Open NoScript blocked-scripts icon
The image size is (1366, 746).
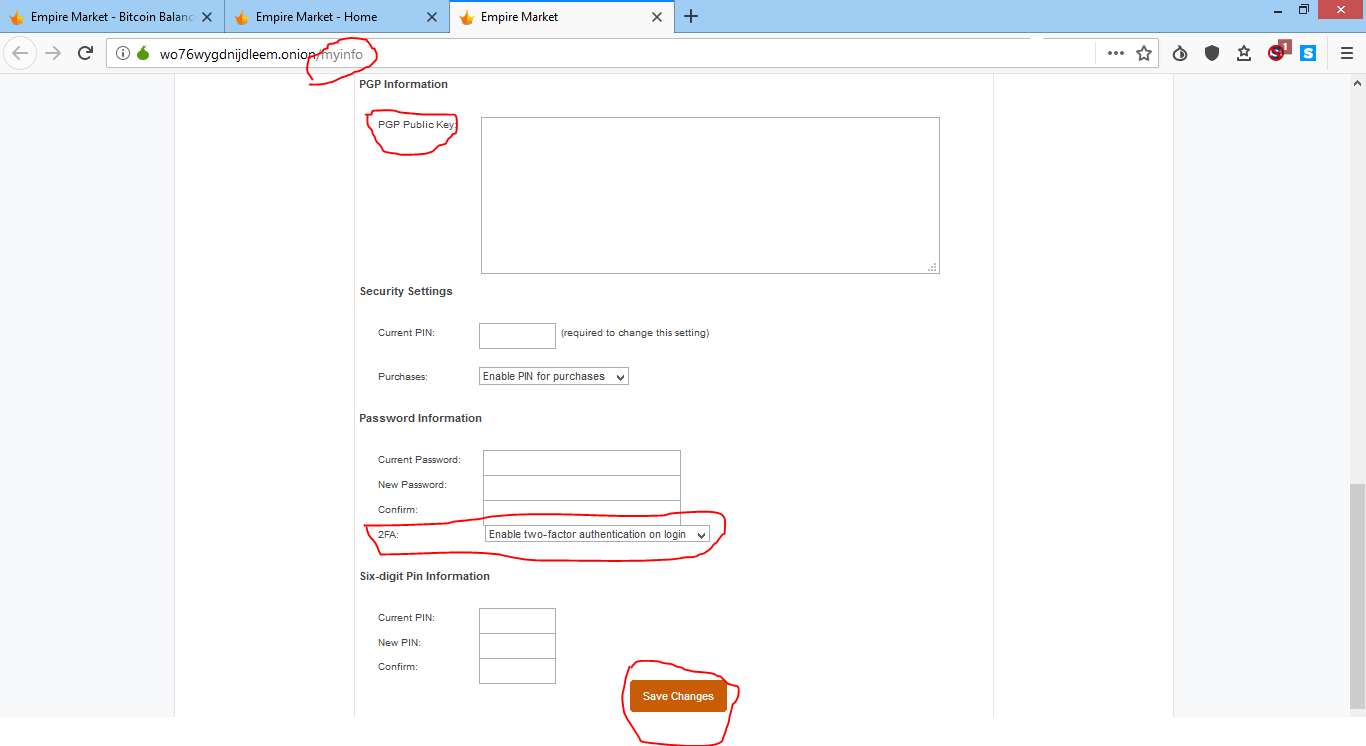(1277, 52)
